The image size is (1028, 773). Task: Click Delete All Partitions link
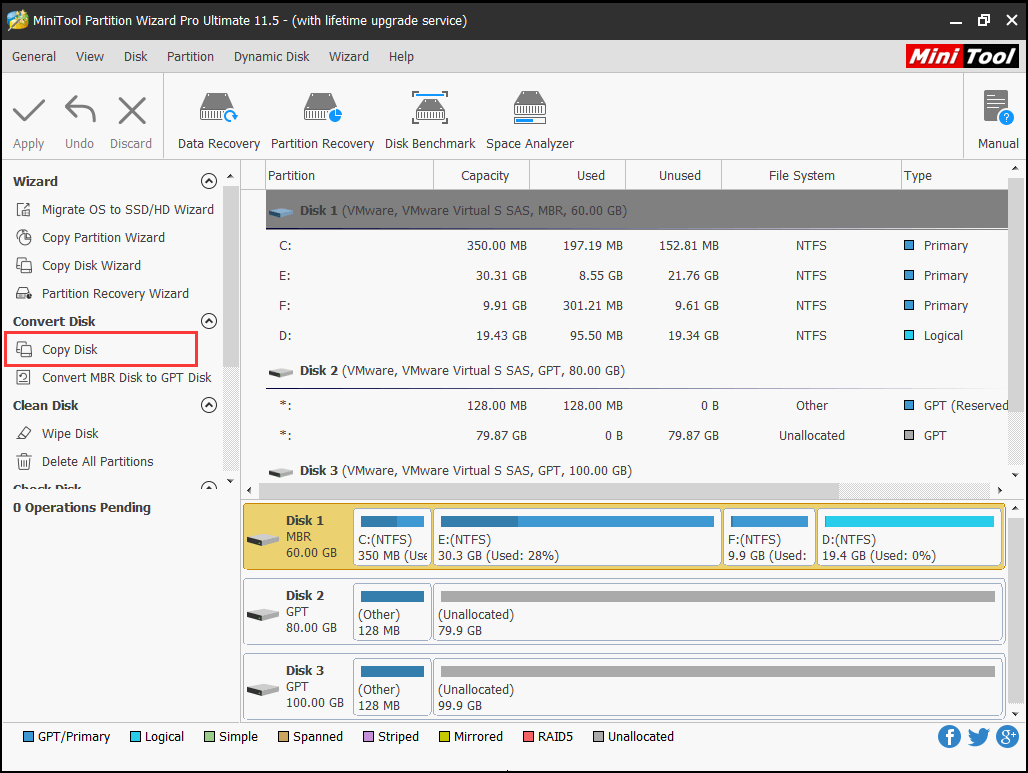point(98,462)
